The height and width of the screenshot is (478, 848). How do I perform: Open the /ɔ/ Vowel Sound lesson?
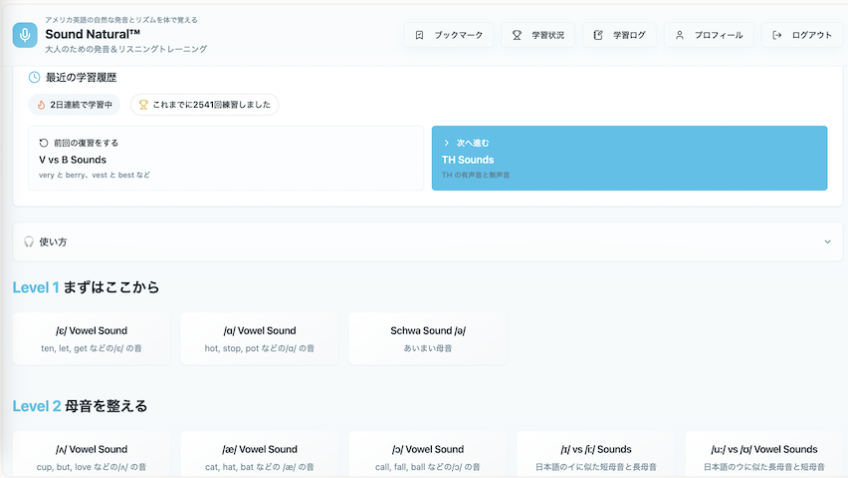428,454
